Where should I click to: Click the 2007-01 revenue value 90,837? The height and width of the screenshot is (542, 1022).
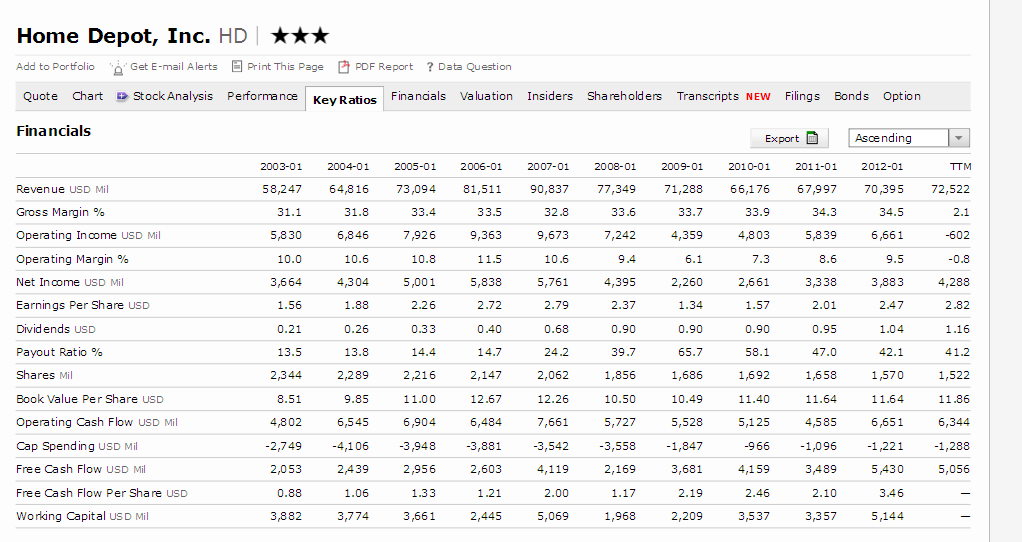coord(549,189)
